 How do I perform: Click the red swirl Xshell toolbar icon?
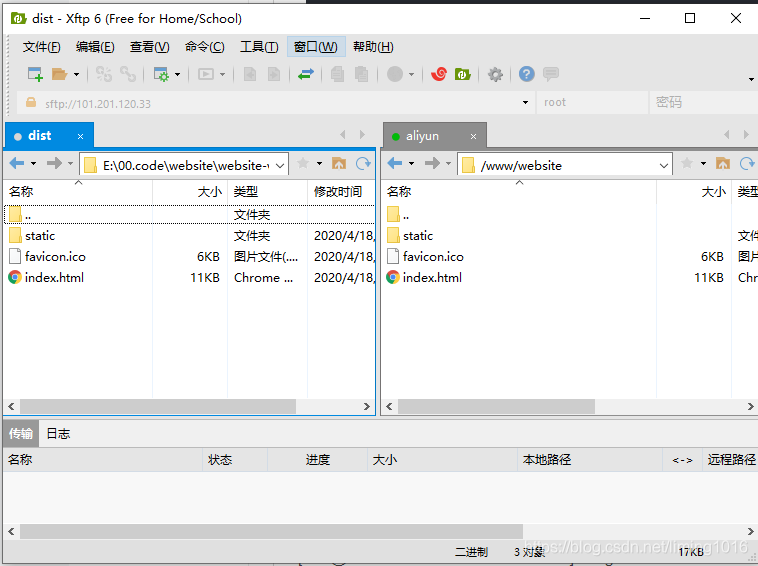pyautogui.click(x=438, y=74)
